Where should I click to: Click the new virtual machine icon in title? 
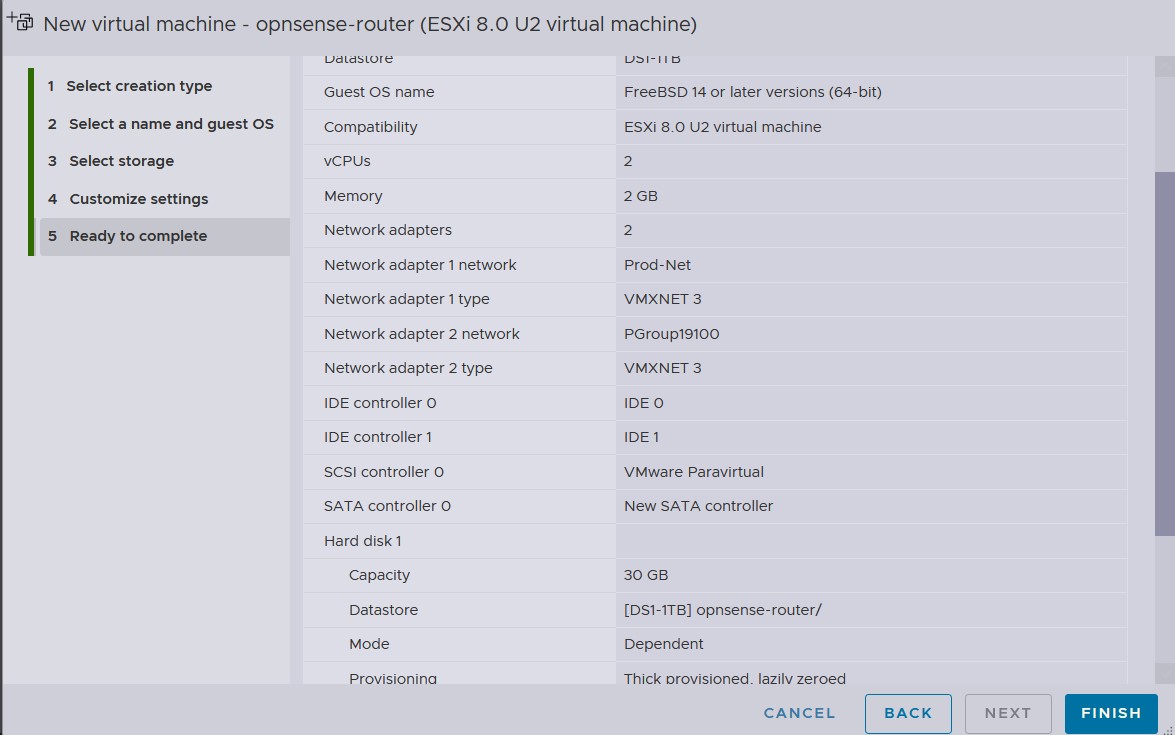pyautogui.click(x=20, y=22)
